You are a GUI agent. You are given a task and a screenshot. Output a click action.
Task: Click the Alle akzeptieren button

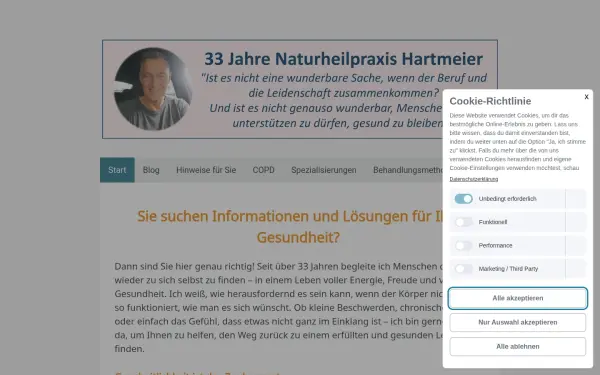coord(517,298)
